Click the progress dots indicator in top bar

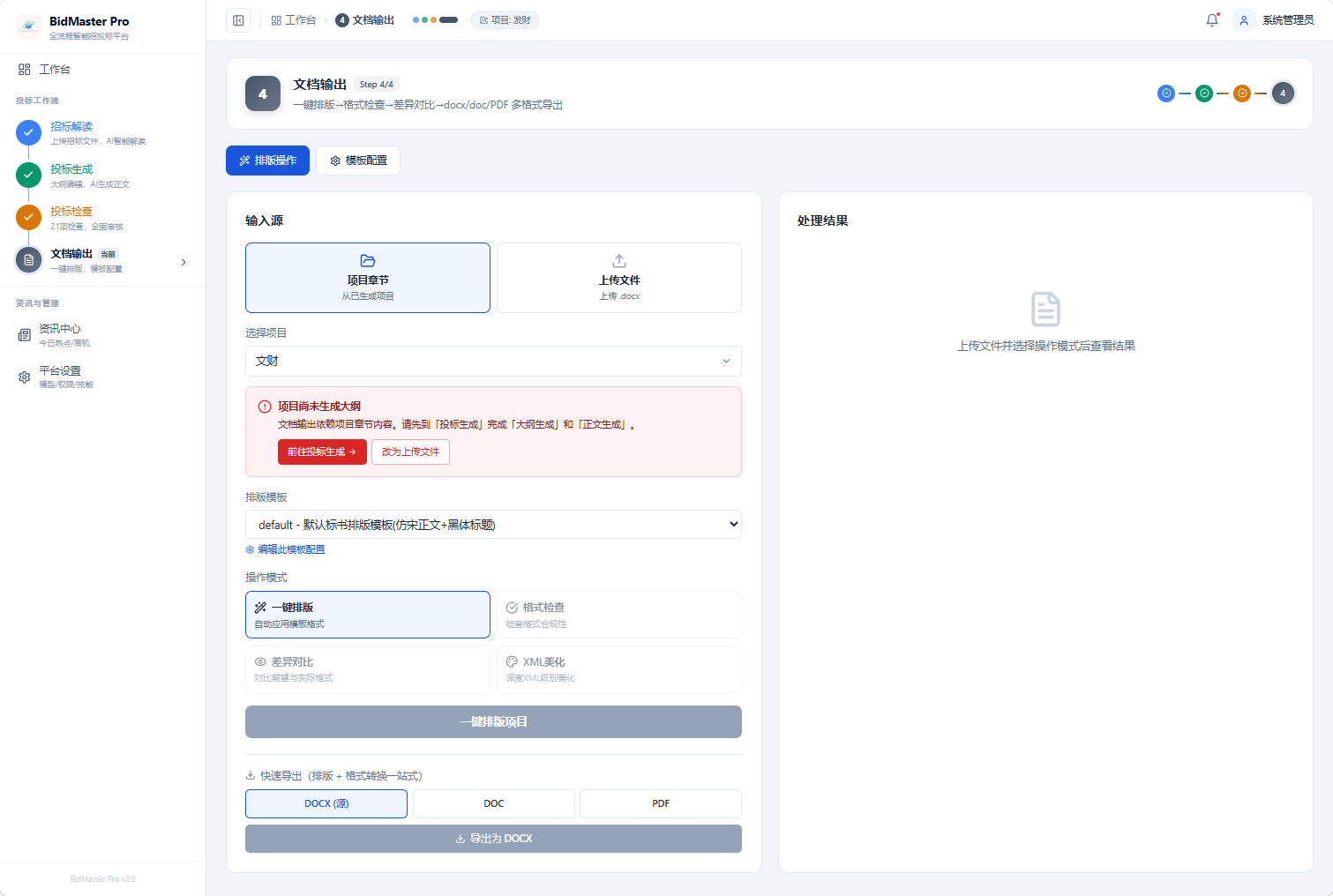click(x=435, y=20)
